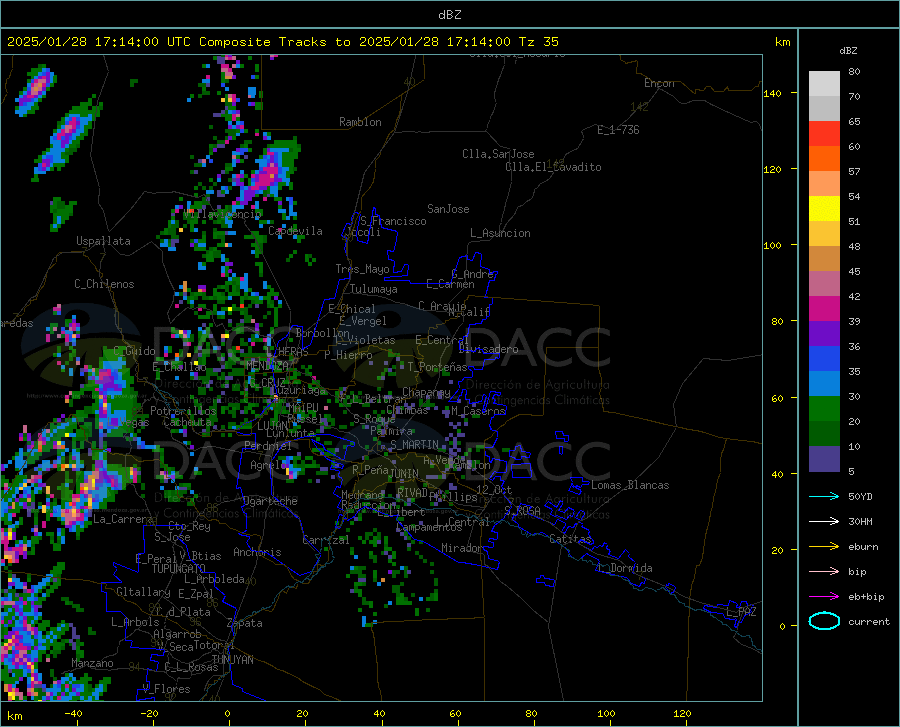Click the Carrizal map label
This screenshot has width=900, height=727.
click(x=326, y=540)
